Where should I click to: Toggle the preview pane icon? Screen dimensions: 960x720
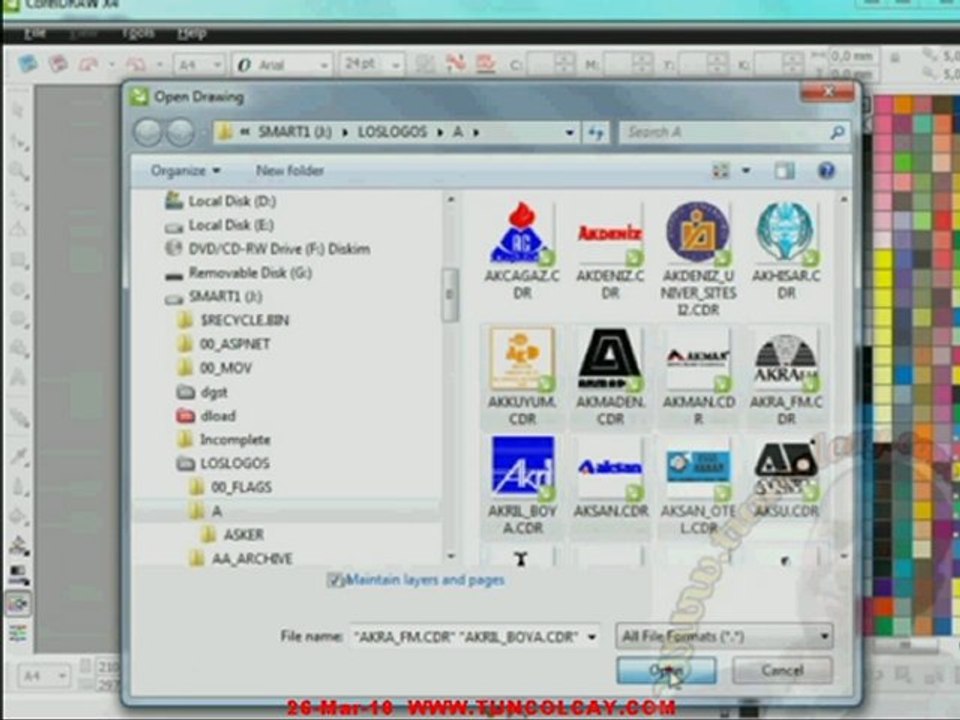(784, 171)
